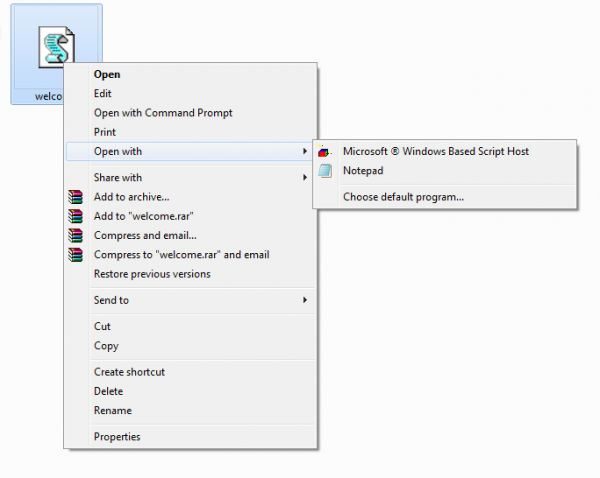
Task: Choose Cut from the context menu
Action: point(190,326)
